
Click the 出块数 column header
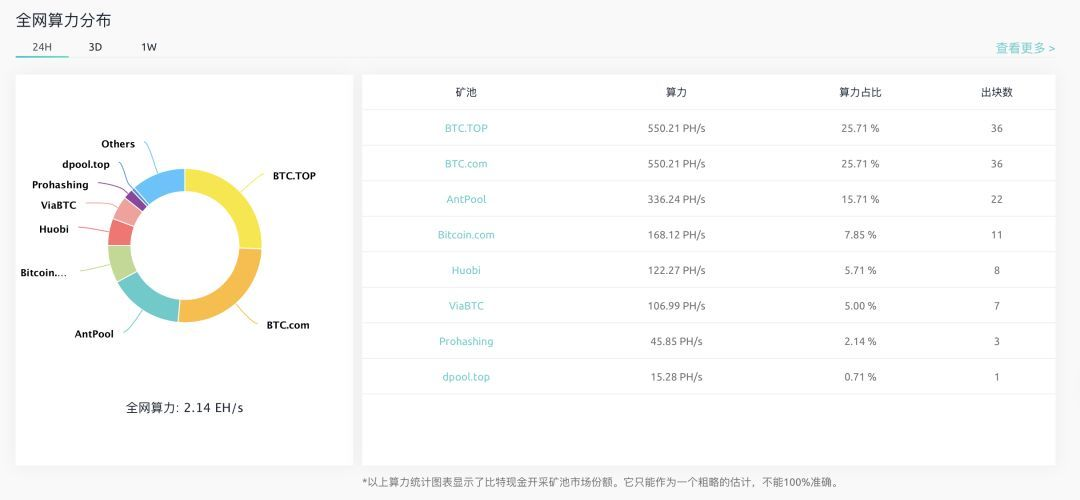(x=997, y=92)
